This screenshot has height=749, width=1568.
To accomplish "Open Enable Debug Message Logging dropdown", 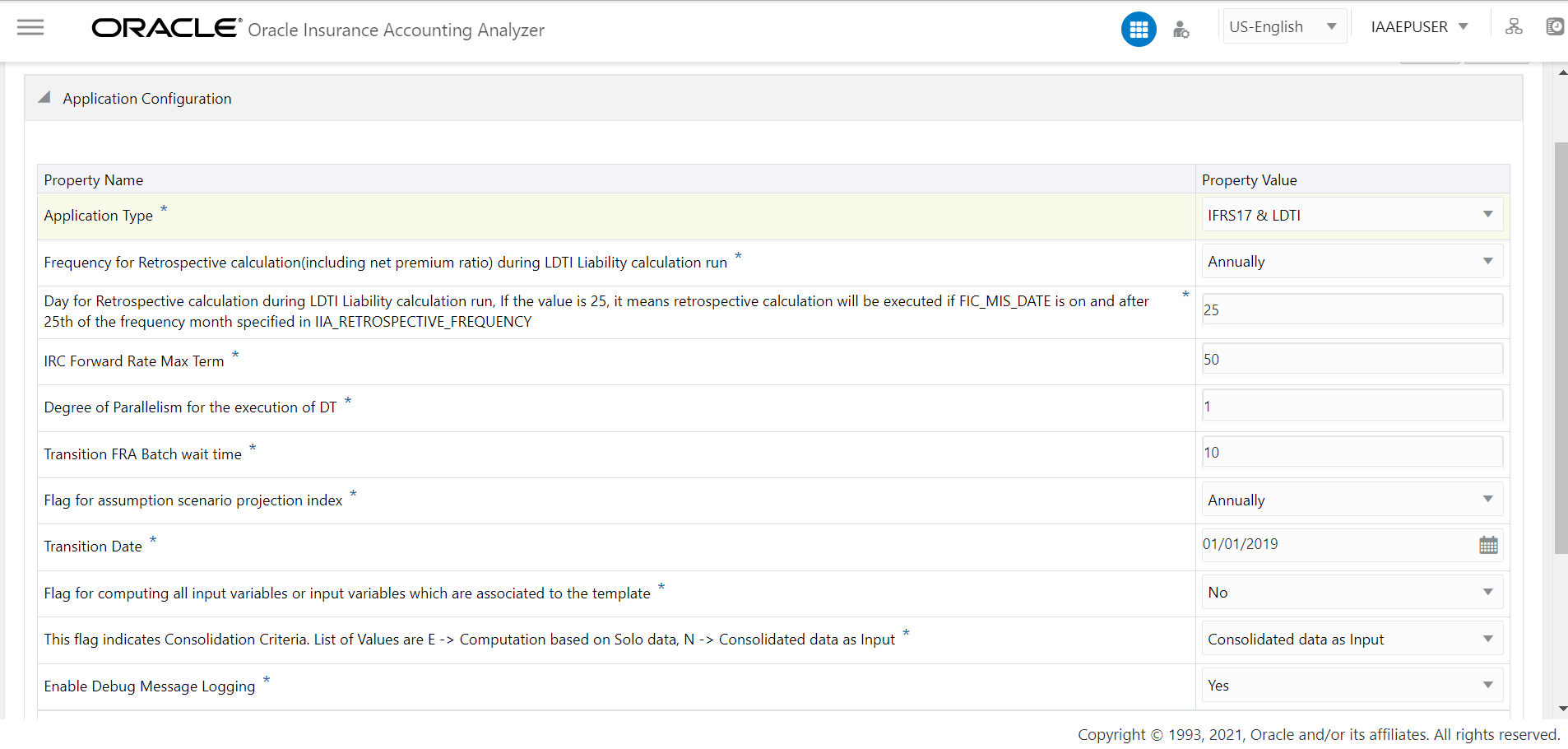I will click(1352, 686).
